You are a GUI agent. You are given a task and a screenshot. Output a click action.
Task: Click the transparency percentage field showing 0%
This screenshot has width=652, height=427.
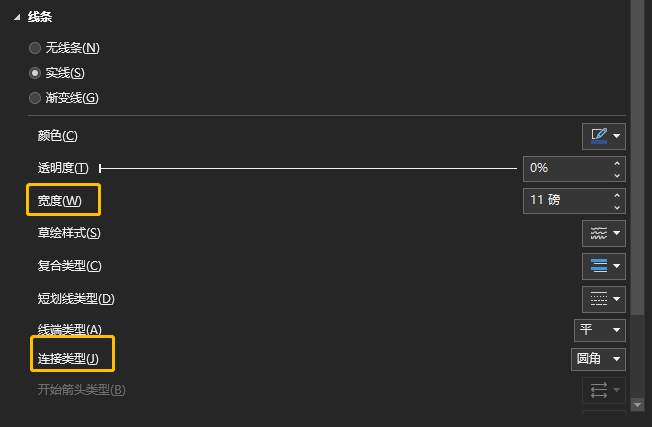pos(565,168)
